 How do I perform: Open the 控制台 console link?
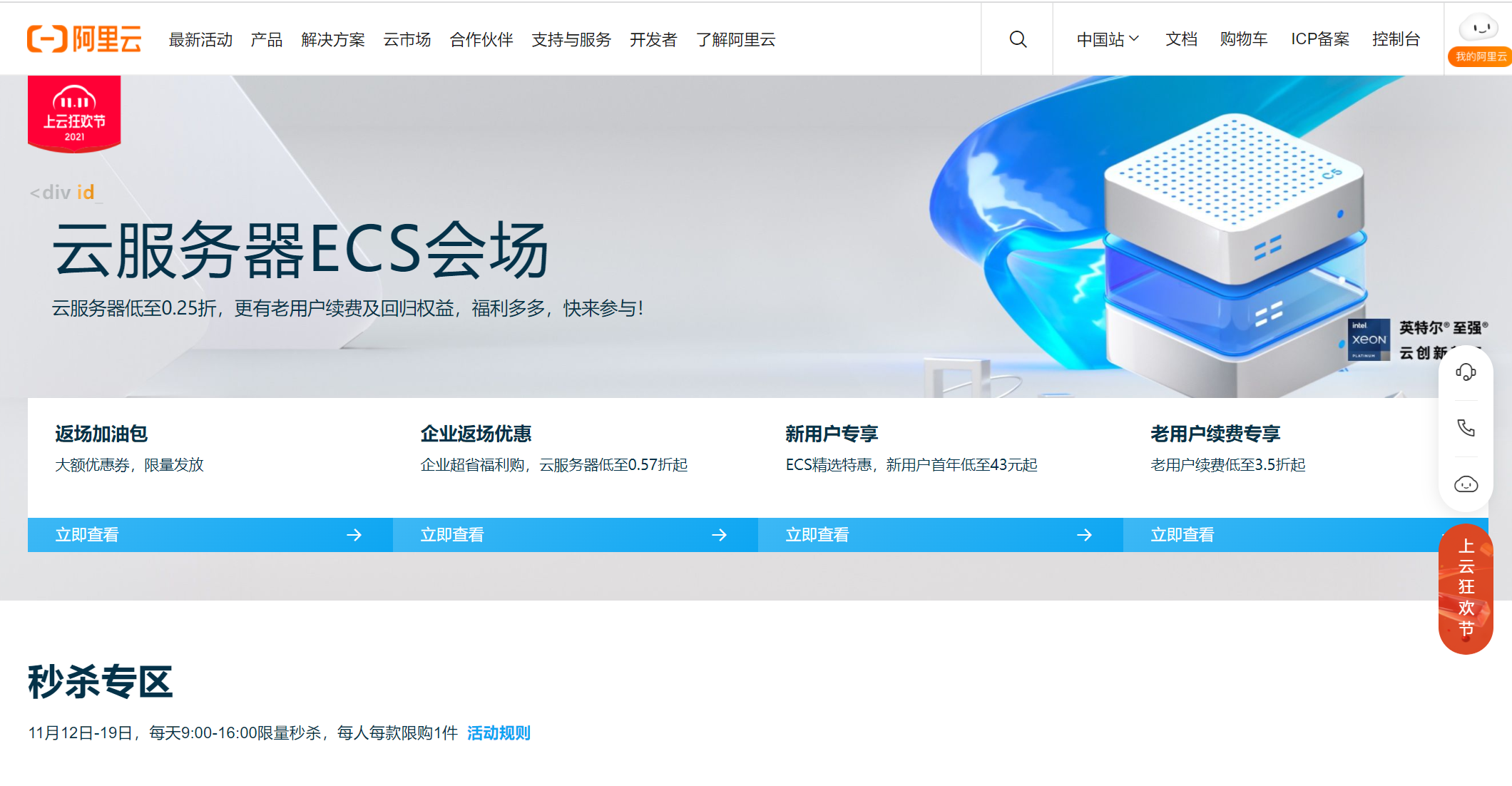coord(1396,39)
